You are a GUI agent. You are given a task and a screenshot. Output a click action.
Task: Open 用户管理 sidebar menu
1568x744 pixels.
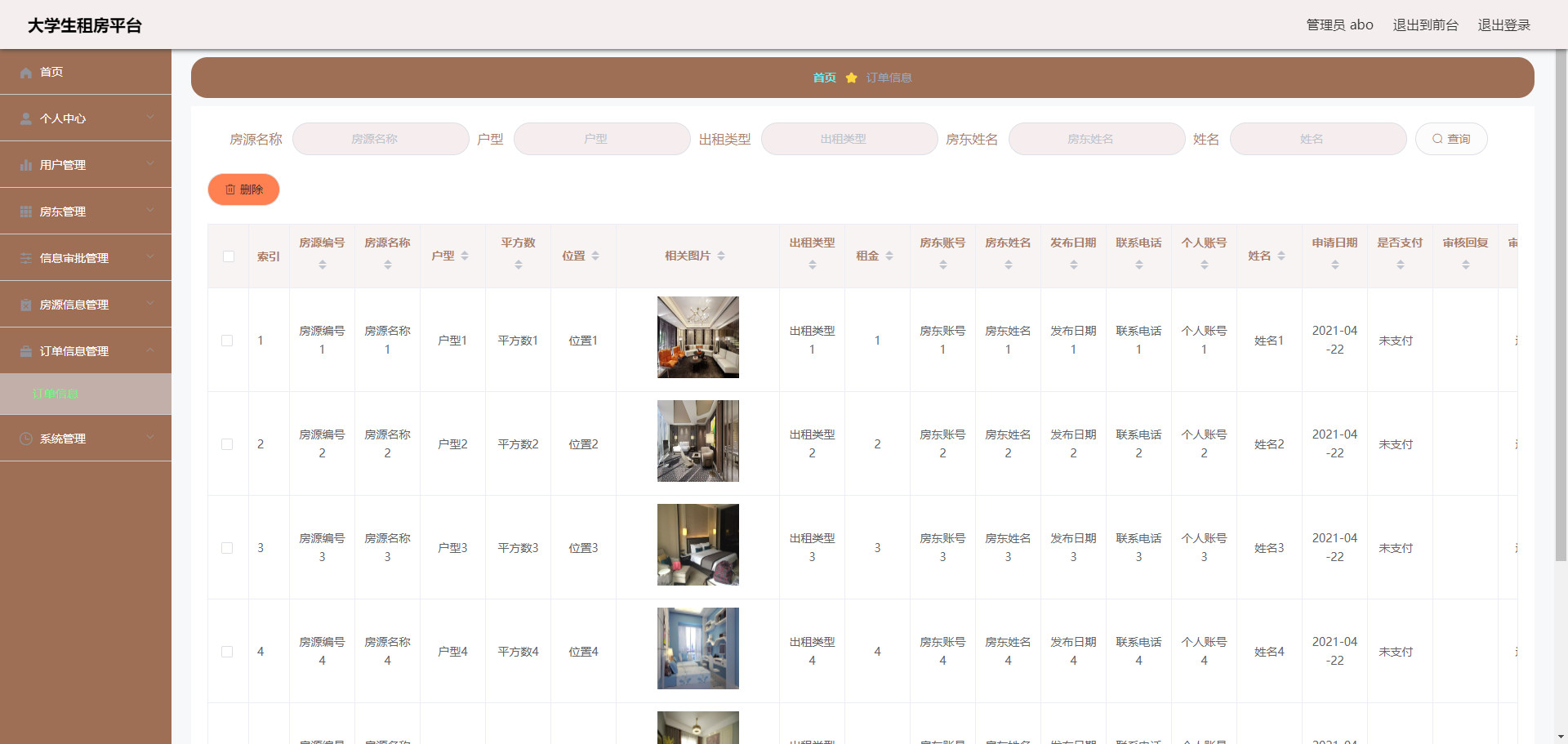click(86, 165)
